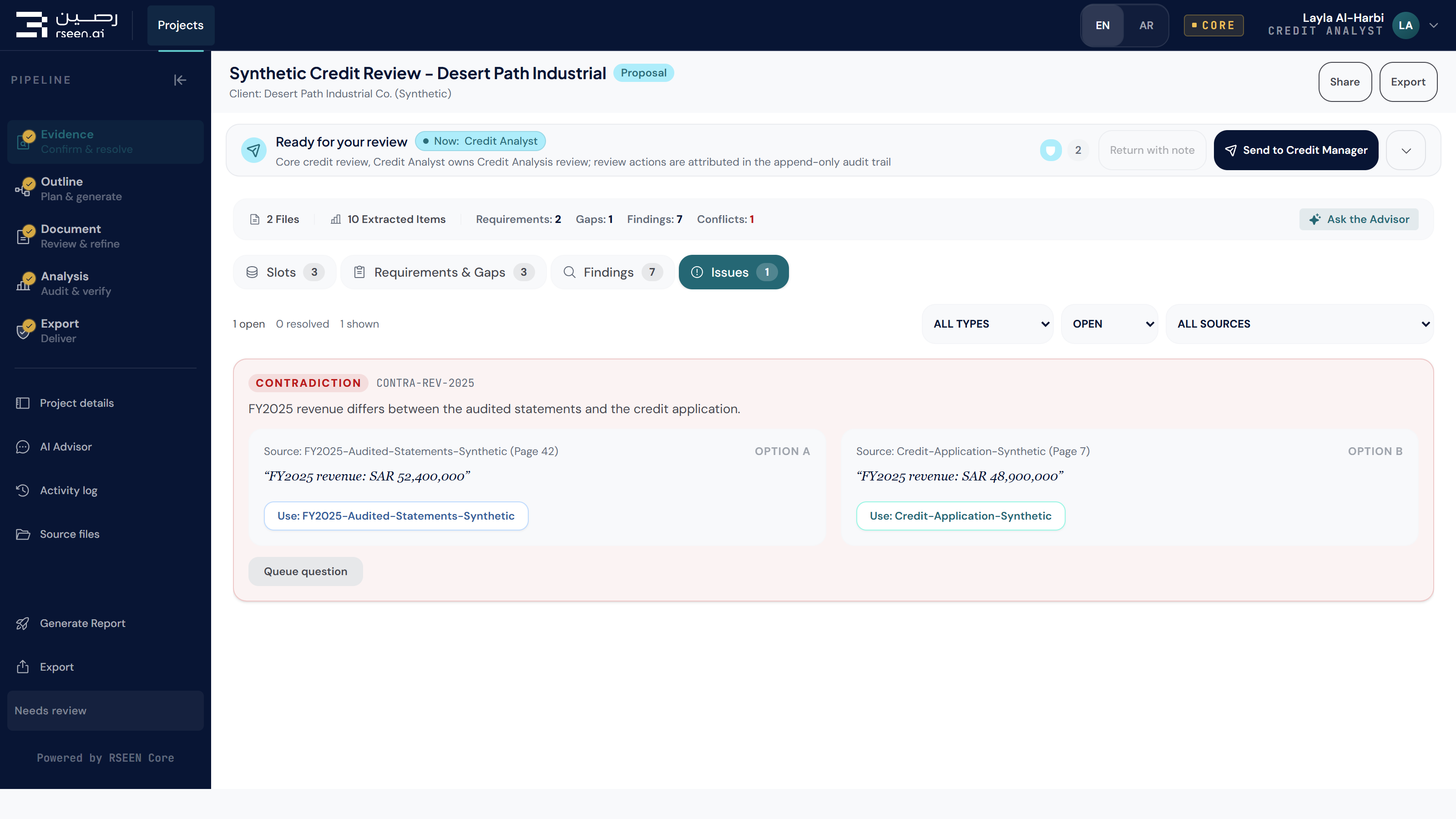Open the Projects tab
The image size is (1456, 819).
coord(180,25)
